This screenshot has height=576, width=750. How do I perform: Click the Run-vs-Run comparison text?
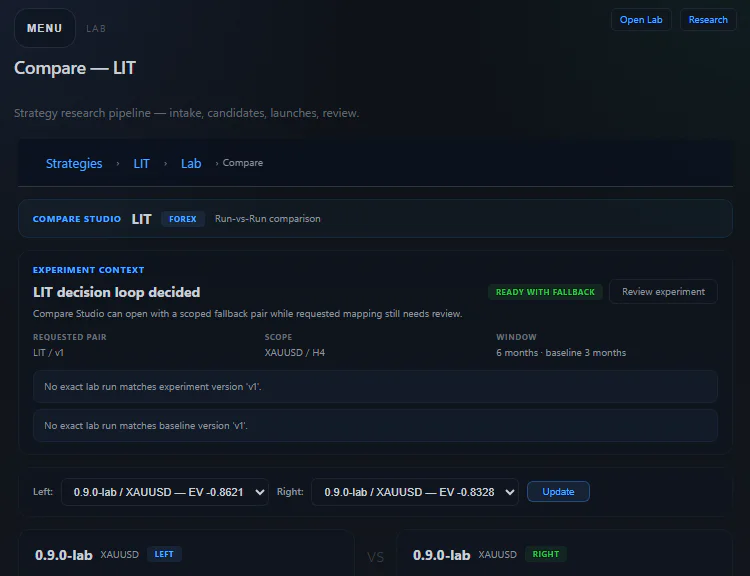[x=267, y=219]
